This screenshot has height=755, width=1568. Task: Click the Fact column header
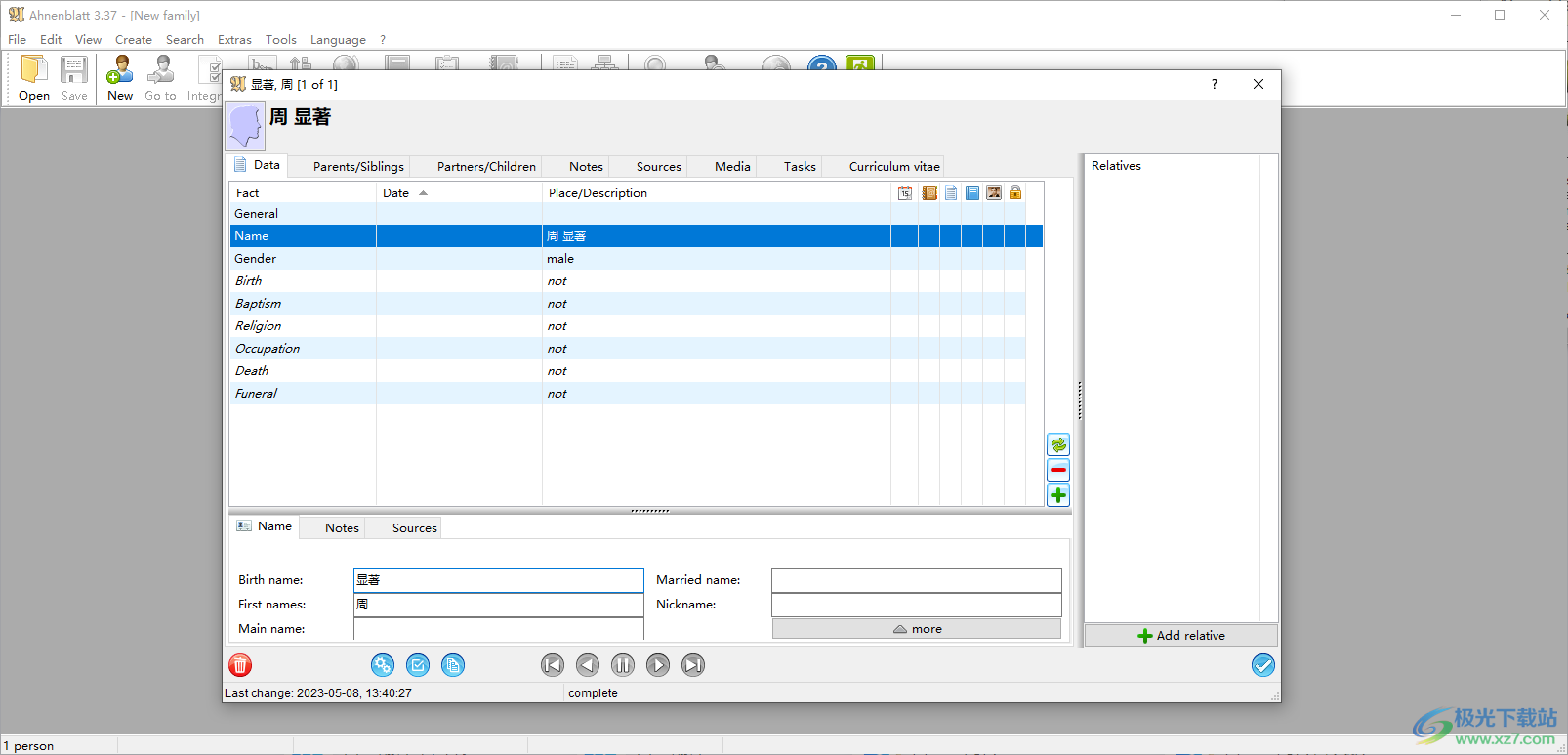click(x=303, y=193)
